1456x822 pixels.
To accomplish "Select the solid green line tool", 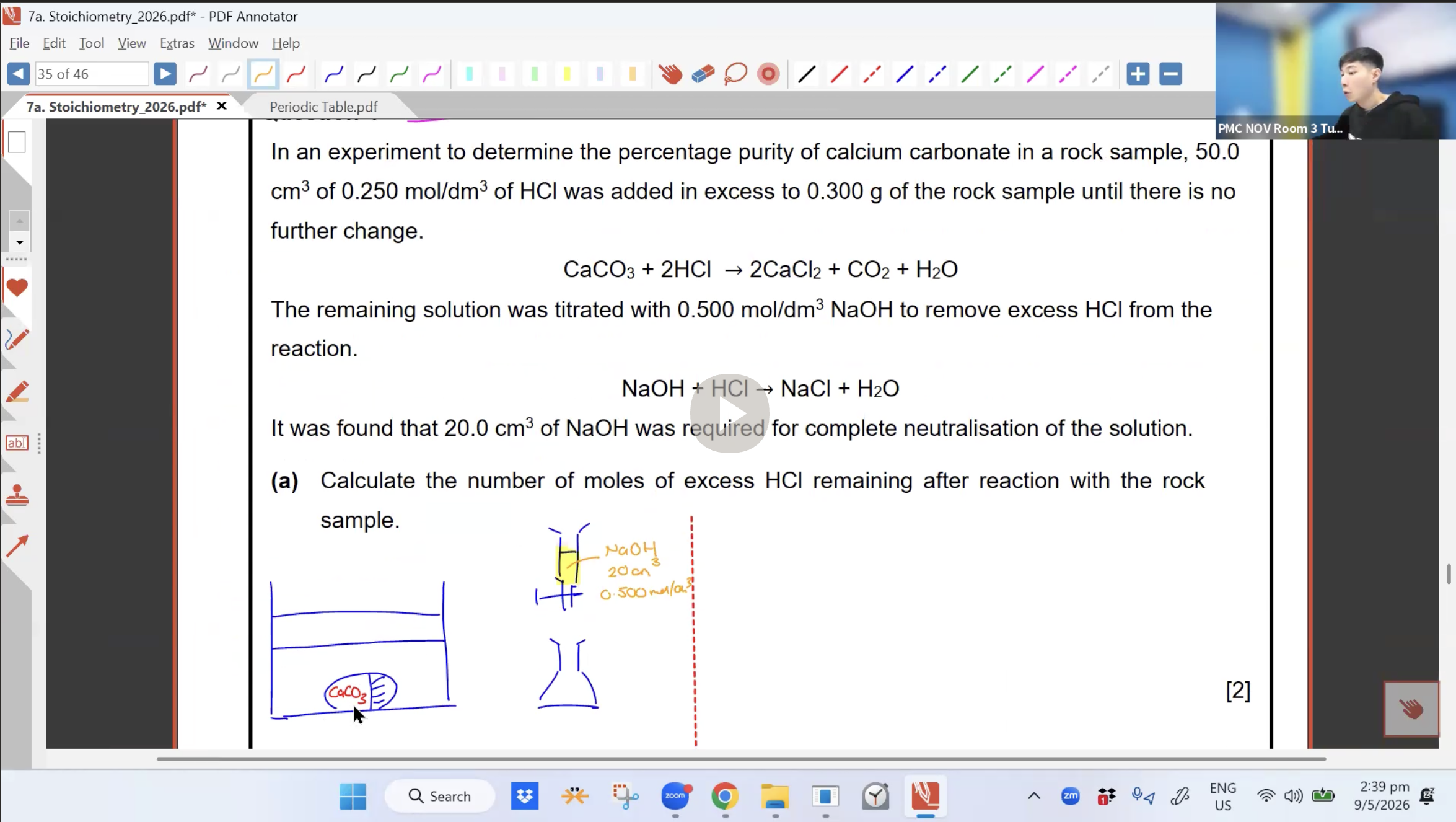I will (970, 74).
